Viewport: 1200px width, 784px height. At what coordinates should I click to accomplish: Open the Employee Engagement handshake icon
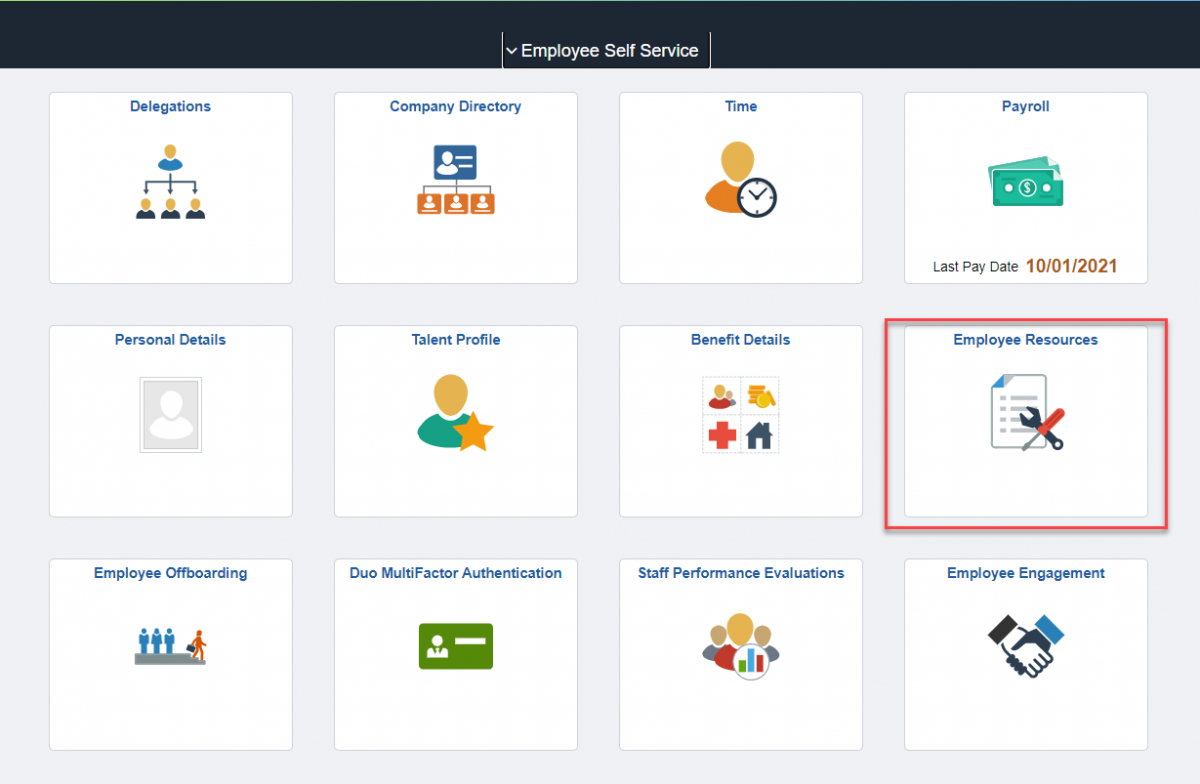point(1026,646)
